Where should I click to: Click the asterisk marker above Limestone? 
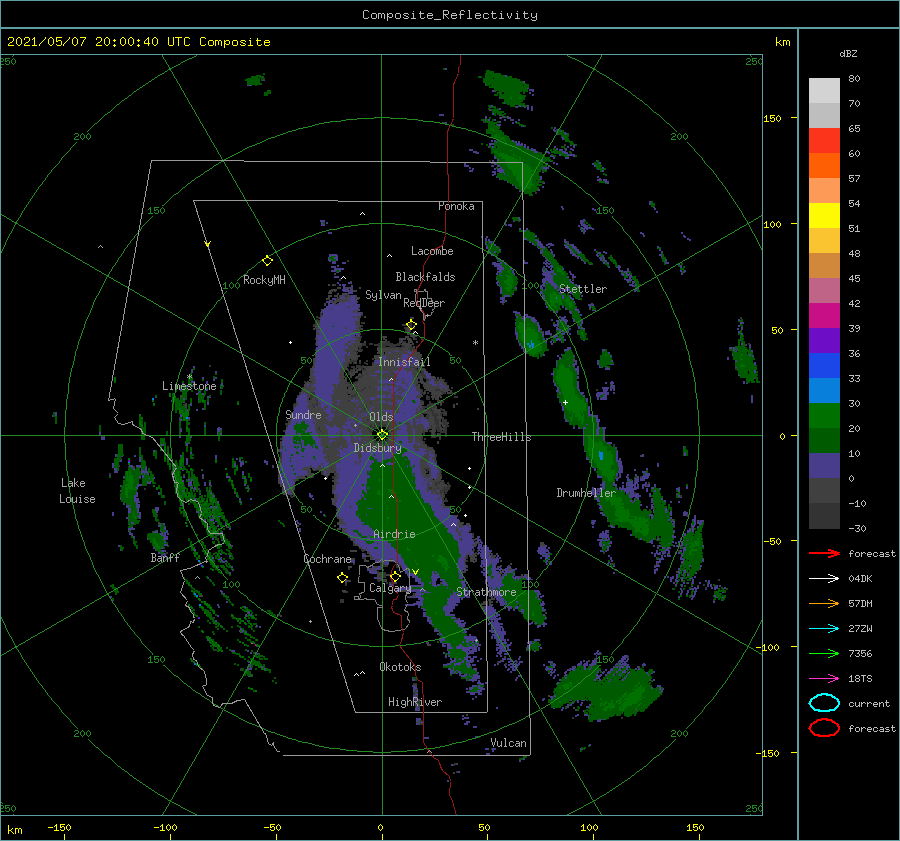point(189,377)
